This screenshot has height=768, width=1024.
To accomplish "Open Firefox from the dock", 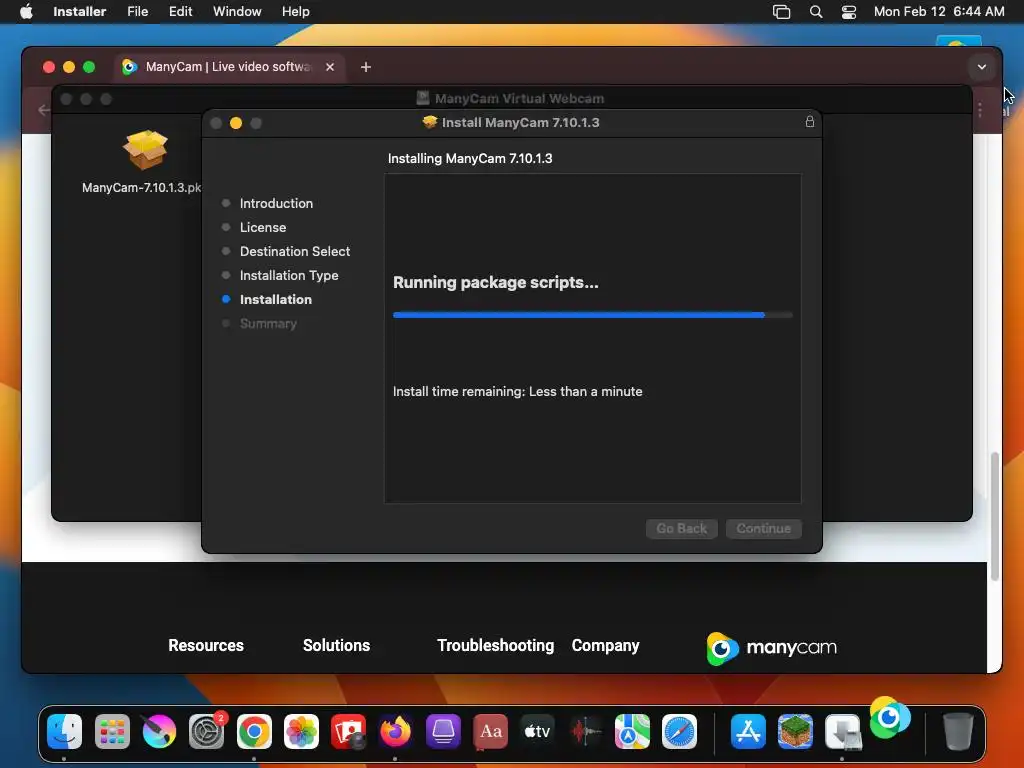I will click(x=396, y=731).
